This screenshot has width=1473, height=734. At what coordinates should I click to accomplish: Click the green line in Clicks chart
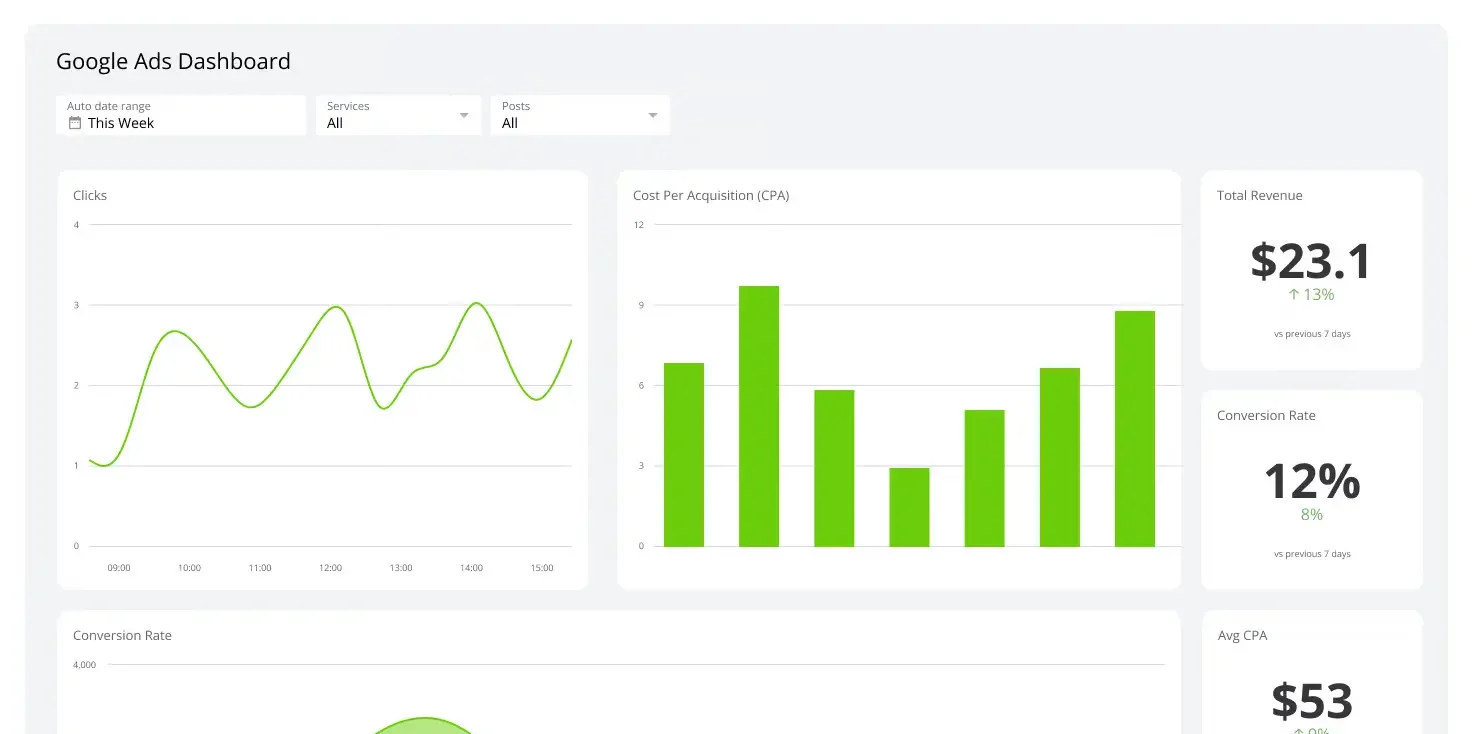coord(334,307)
